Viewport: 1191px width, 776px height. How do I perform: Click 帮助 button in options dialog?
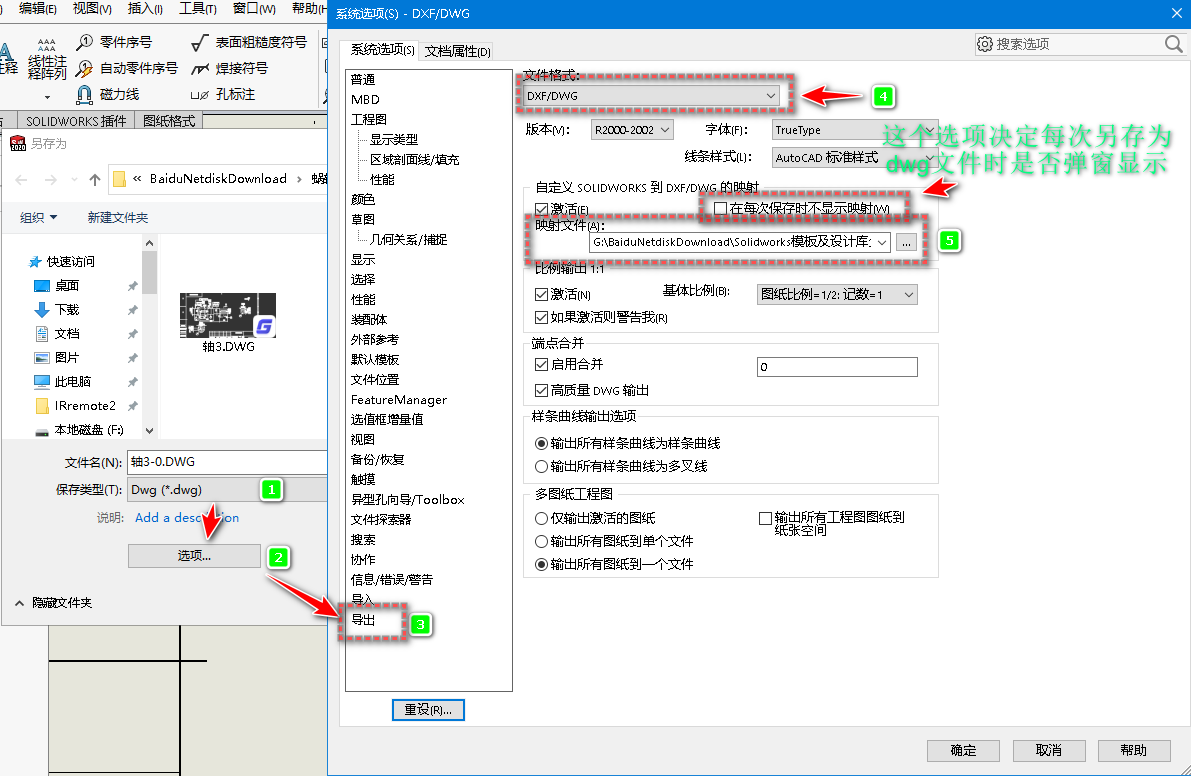click(1133, 750)
